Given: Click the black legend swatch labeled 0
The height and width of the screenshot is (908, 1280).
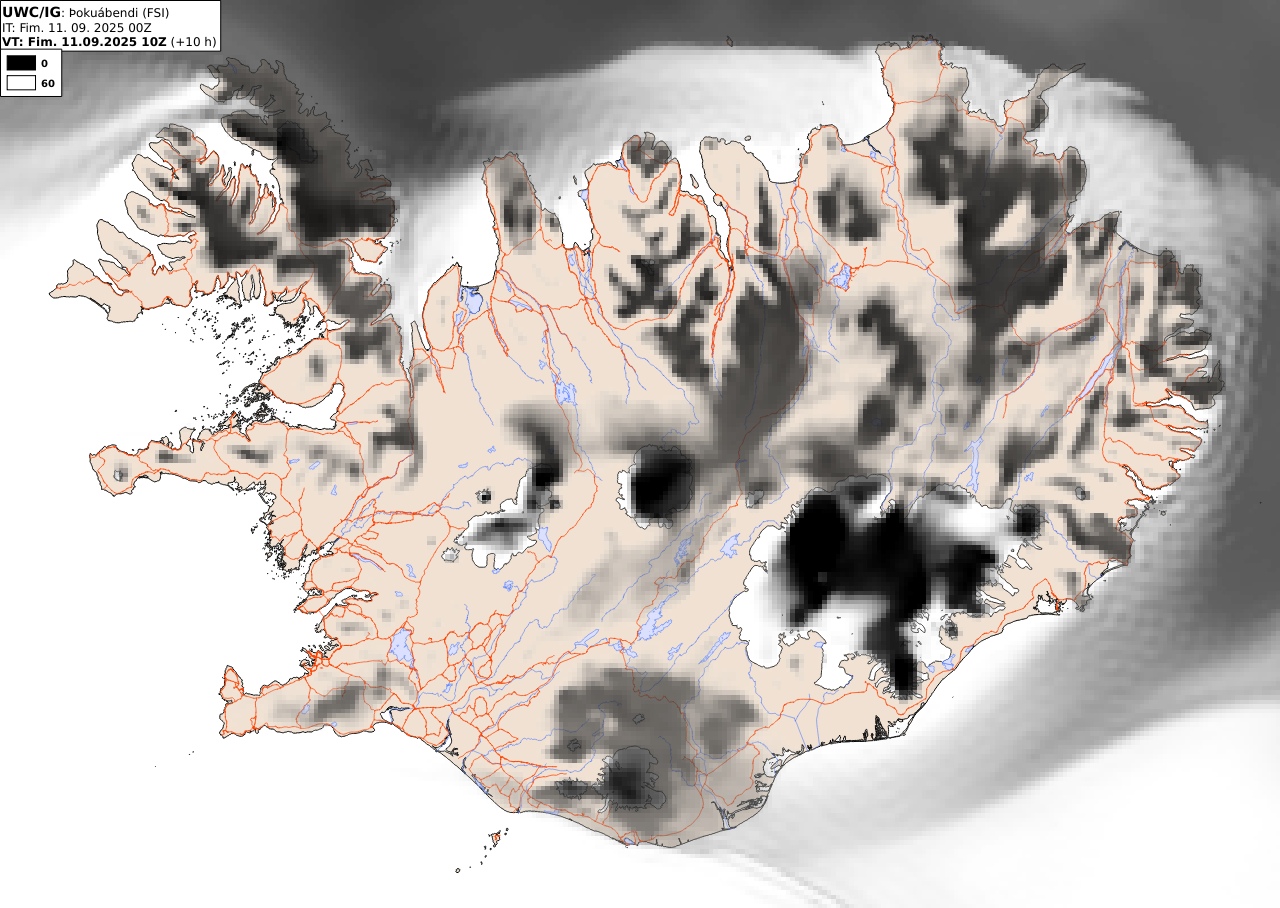Looking at the screenshot, I should tap(21, 63).
